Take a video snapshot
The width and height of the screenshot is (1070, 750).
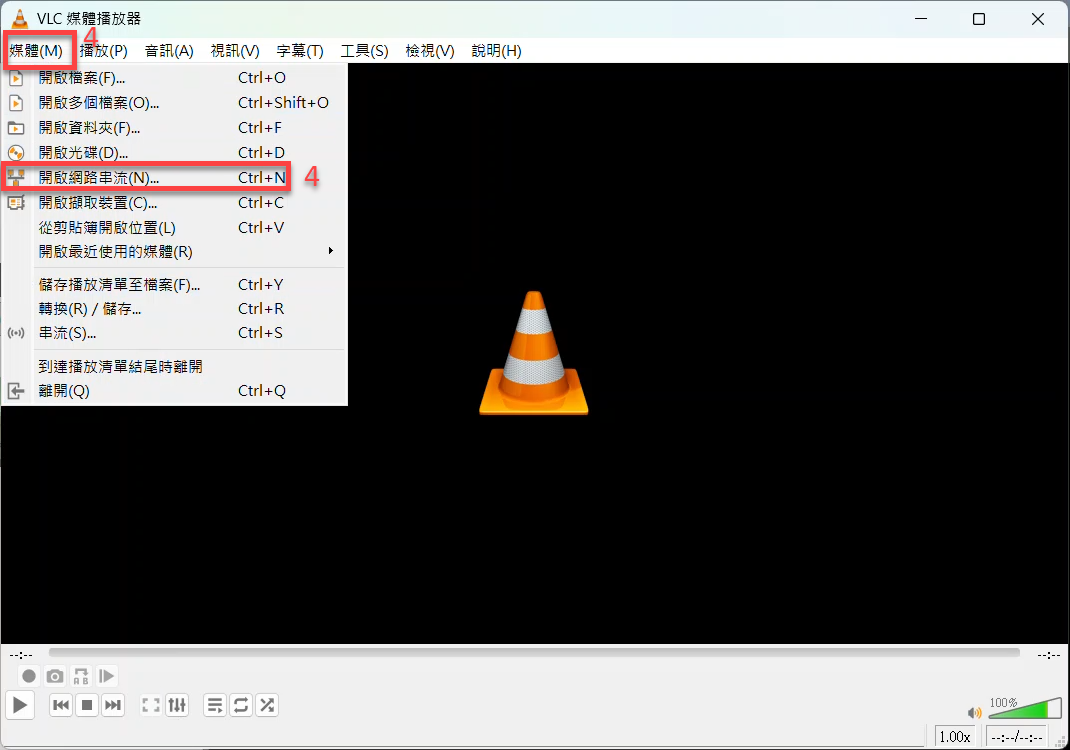55,676
